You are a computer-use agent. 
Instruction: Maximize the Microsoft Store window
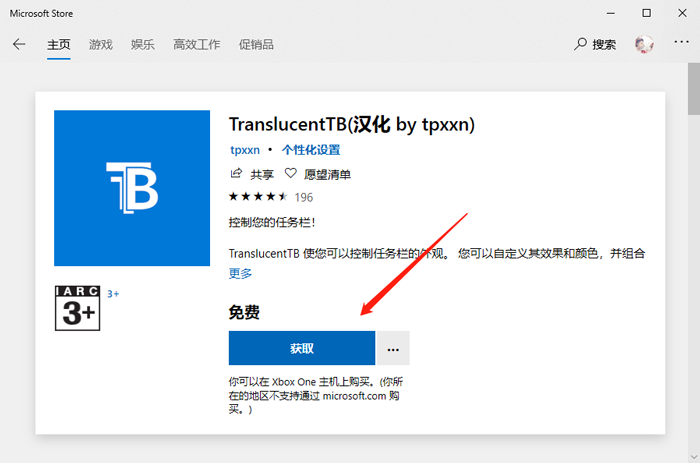point(646,13)
